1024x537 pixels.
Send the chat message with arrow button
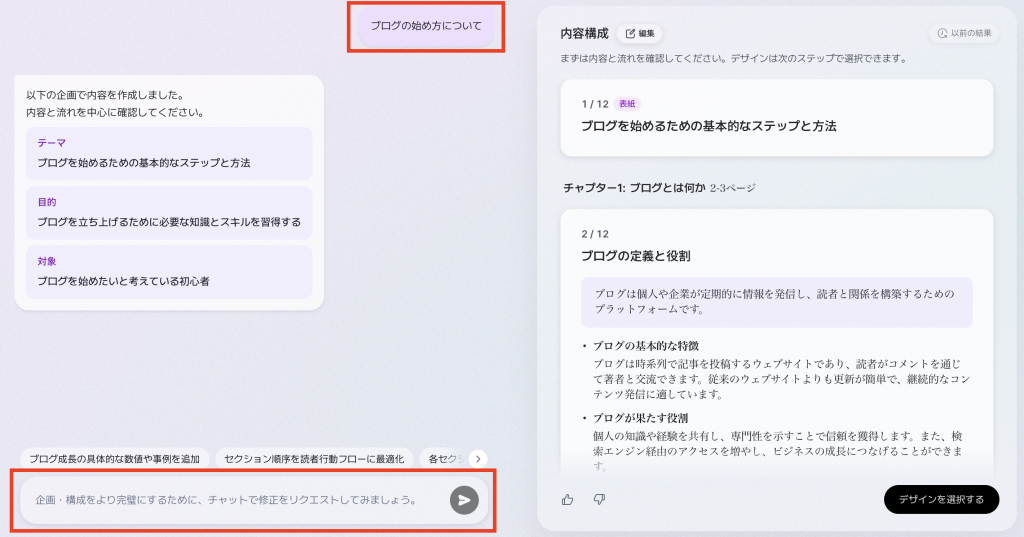coord(464,500)
